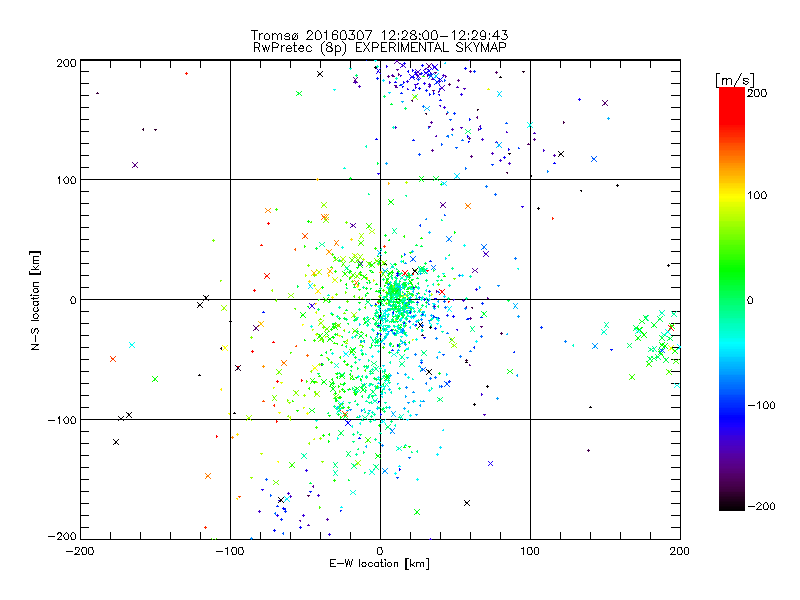Click the "[m/s]" colorbar unit label
Image resolution: width=800 pixels, height=600 pixels.
click(735, 80)
